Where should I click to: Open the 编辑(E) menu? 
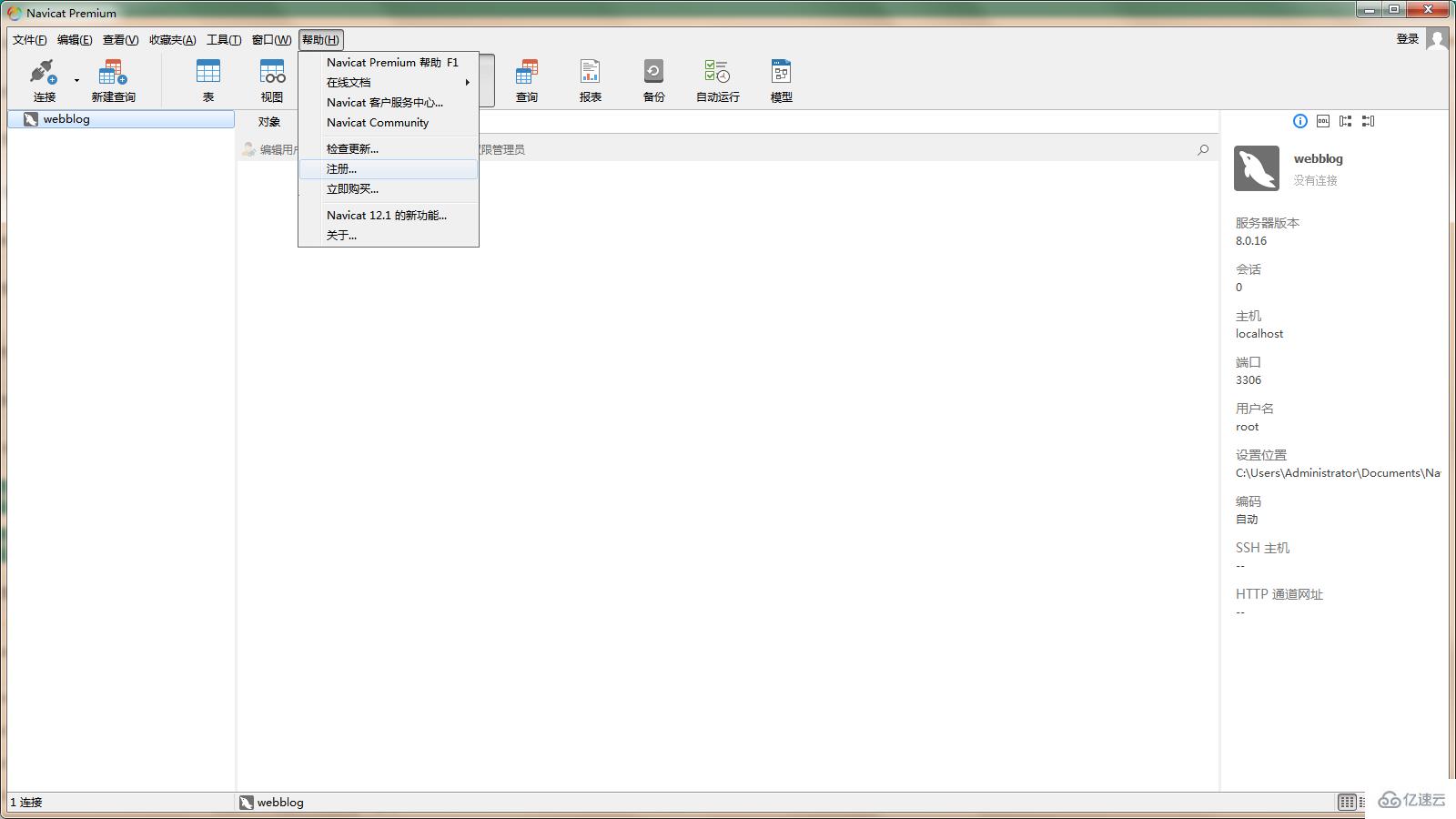[75, 39]
